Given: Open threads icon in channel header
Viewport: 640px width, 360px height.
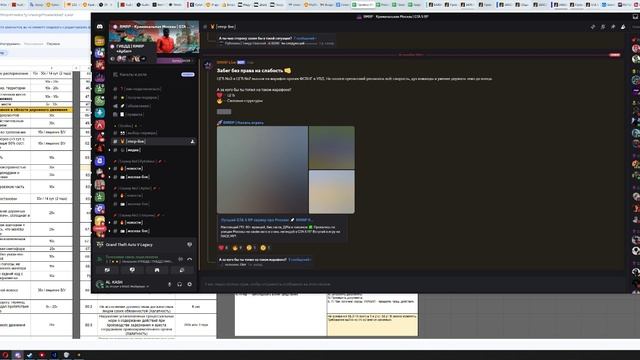Looking at the screenshot, I should (x=593, y=27).
